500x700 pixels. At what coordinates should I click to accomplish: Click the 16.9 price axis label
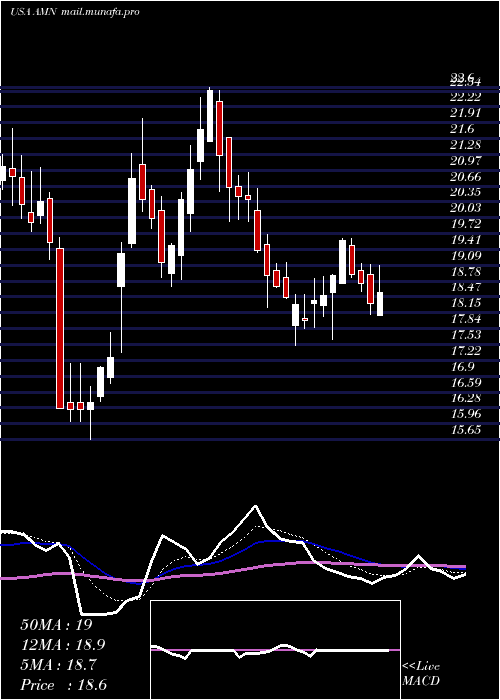click(462, 367)
